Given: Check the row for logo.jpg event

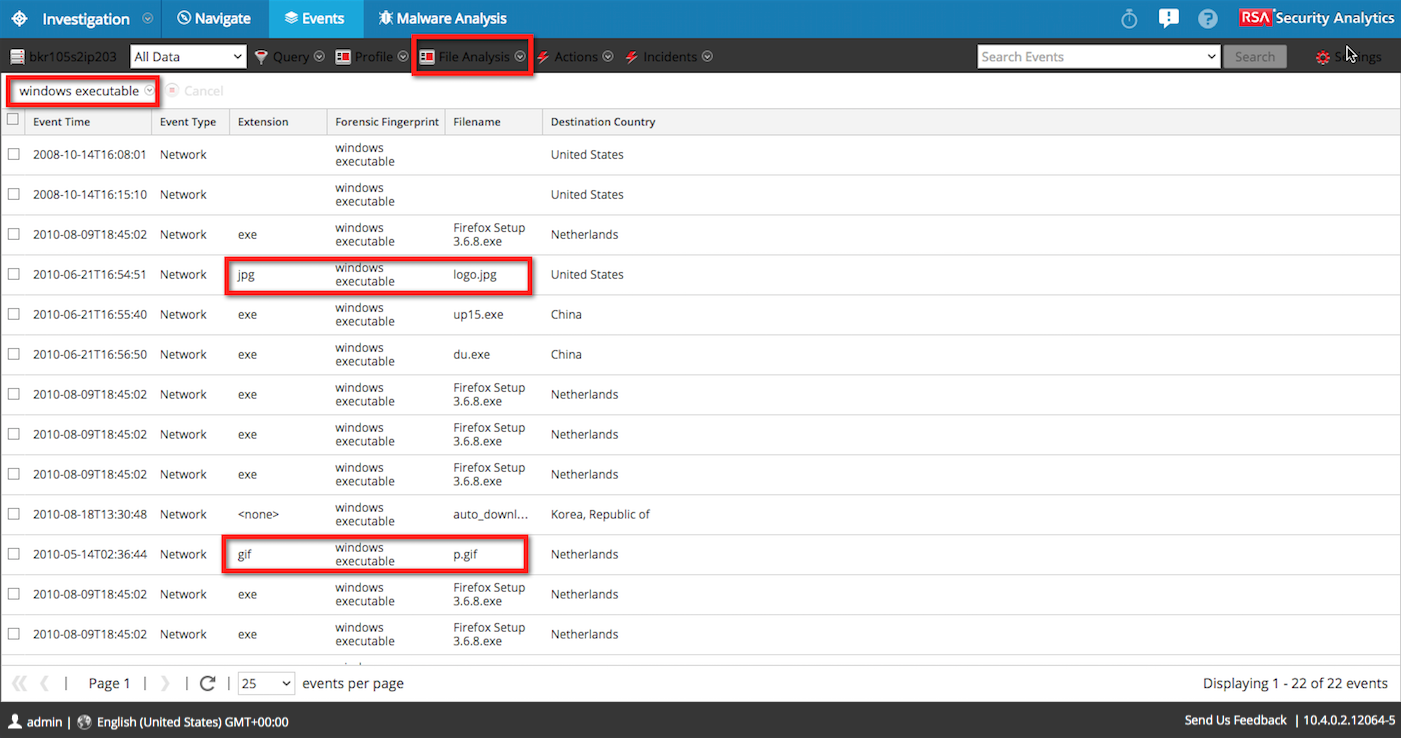Looking at the screenshot, I should point(13,274).
